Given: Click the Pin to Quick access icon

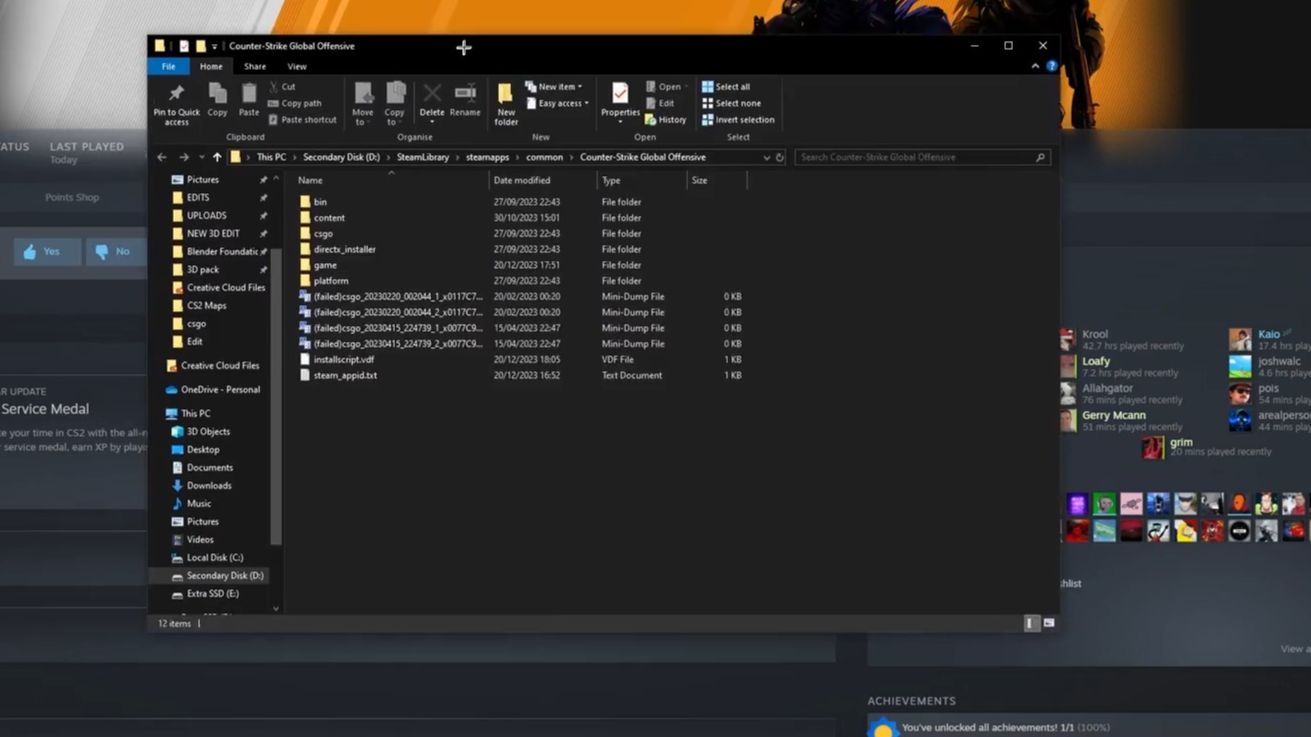Looking at the screenshot, I should [x=176, y=103].
